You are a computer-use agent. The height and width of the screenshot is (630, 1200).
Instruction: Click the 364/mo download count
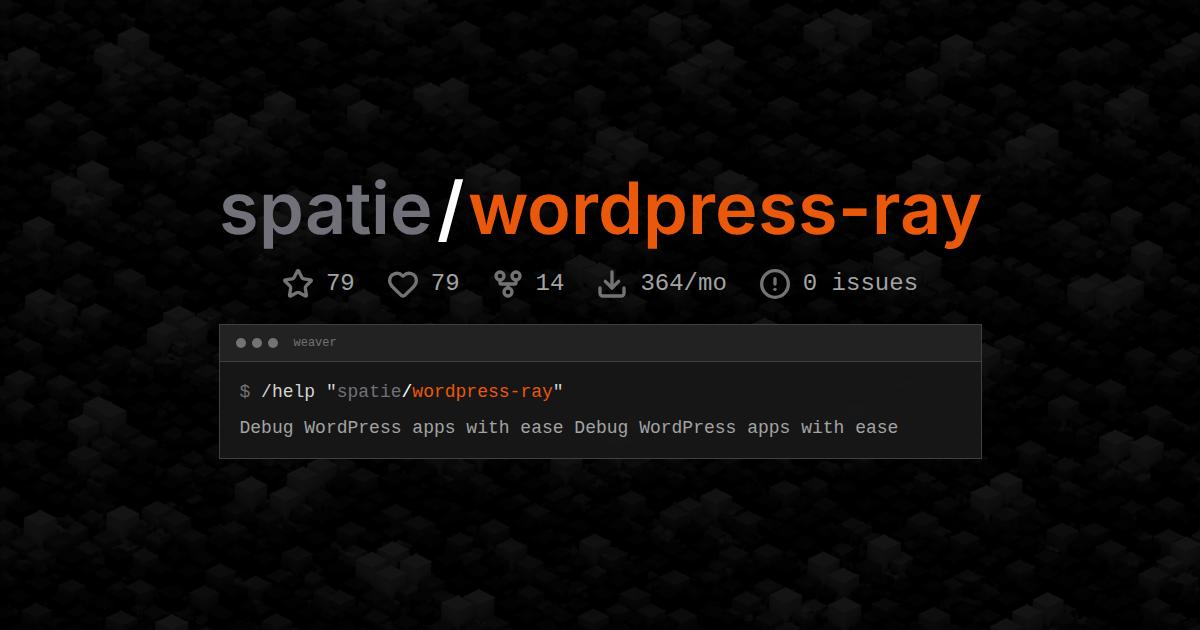click(x=685, y=283)
